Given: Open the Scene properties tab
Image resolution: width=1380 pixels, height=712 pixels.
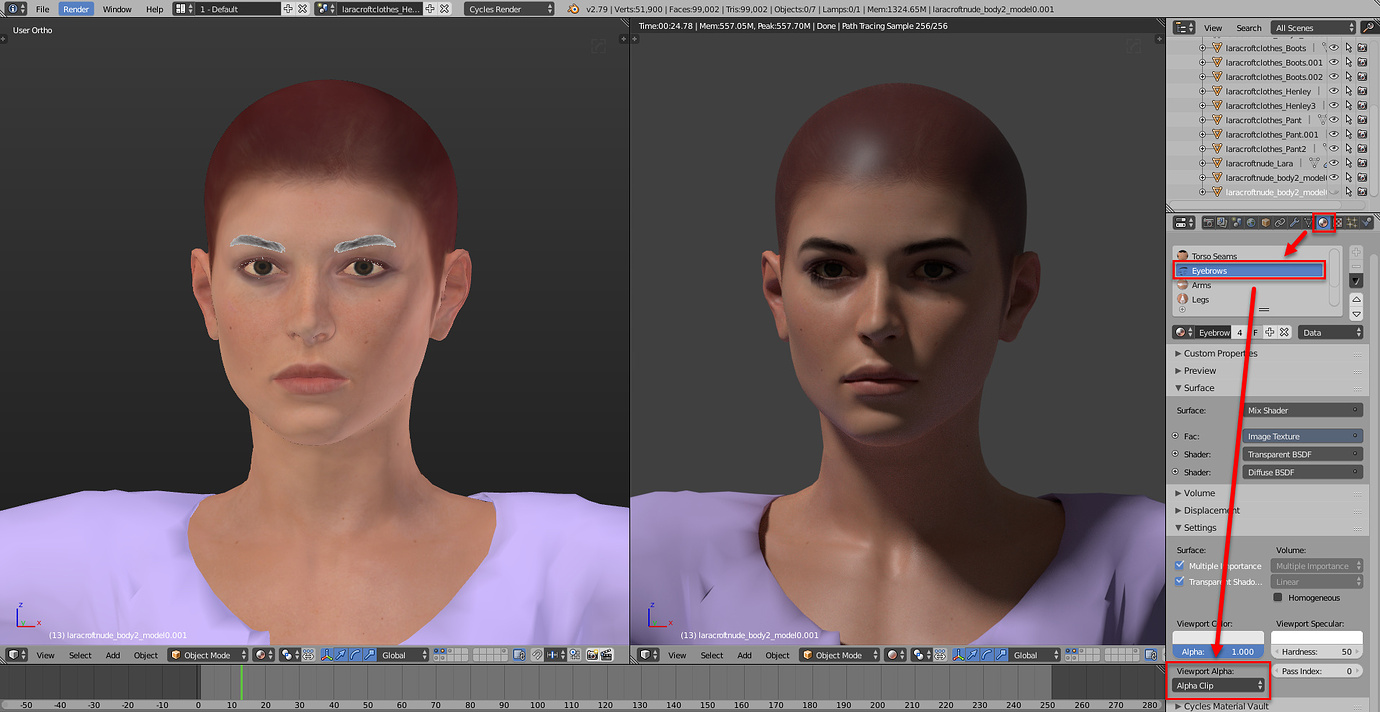Looking at the screenshot, I should coord(1237,222).
